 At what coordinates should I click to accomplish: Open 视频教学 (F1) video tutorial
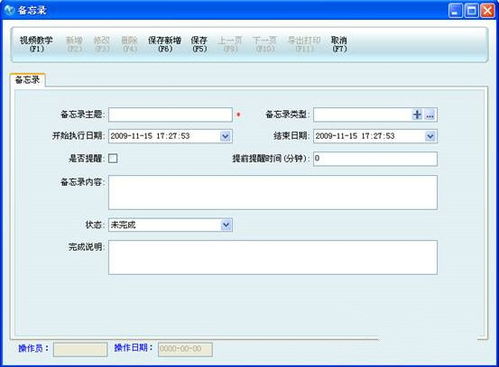36,44
